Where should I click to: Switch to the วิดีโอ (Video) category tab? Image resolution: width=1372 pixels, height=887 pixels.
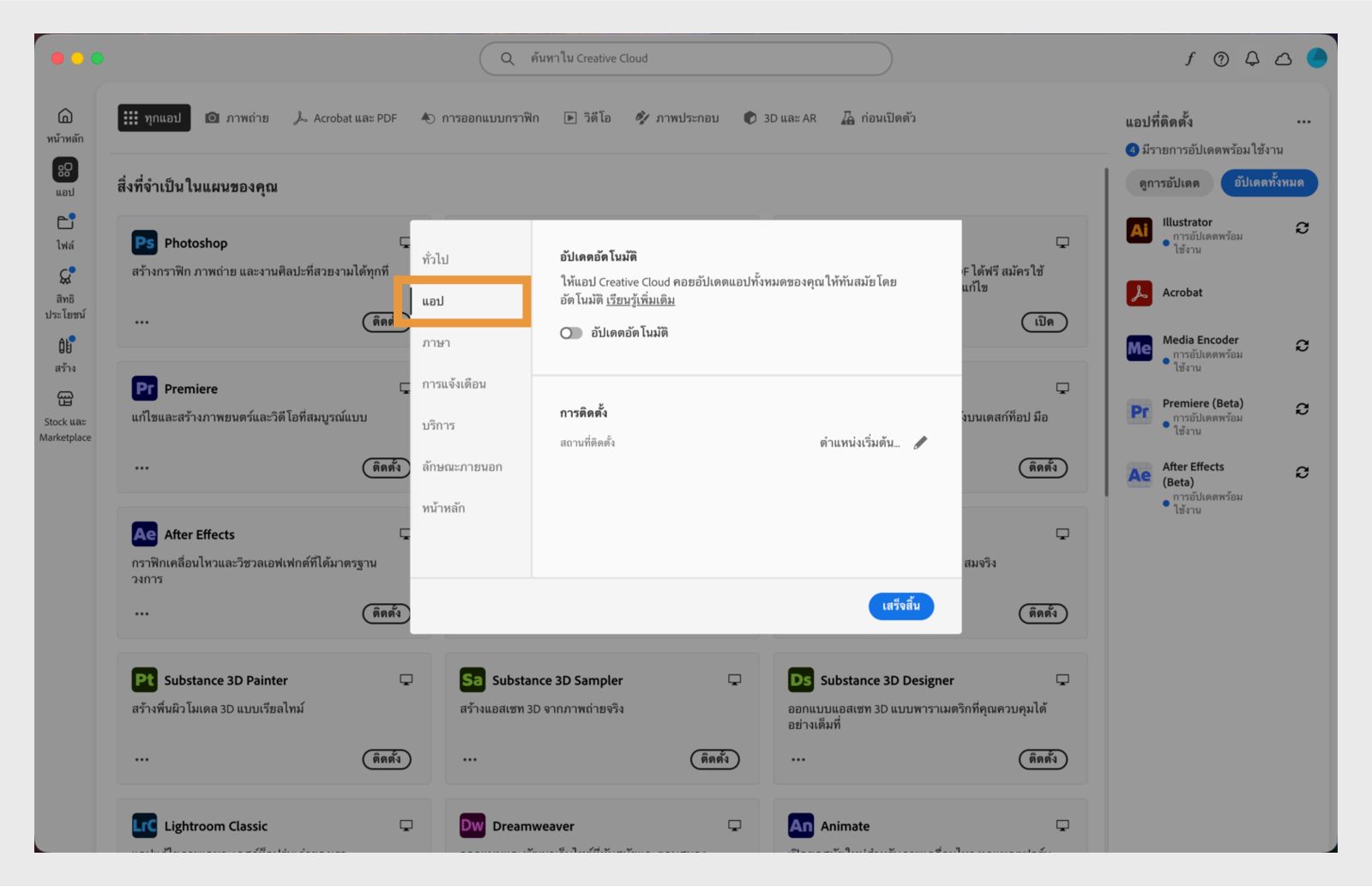coord(587,118)
